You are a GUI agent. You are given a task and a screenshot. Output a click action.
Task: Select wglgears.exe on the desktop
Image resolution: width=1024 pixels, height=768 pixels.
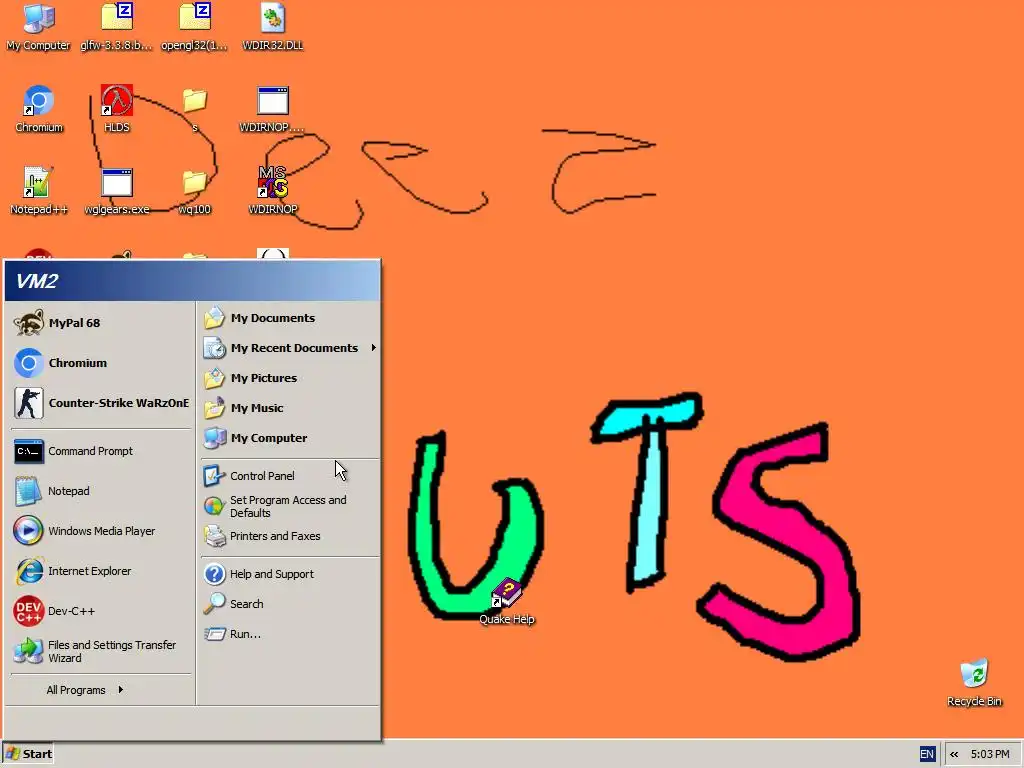(117, 191)
